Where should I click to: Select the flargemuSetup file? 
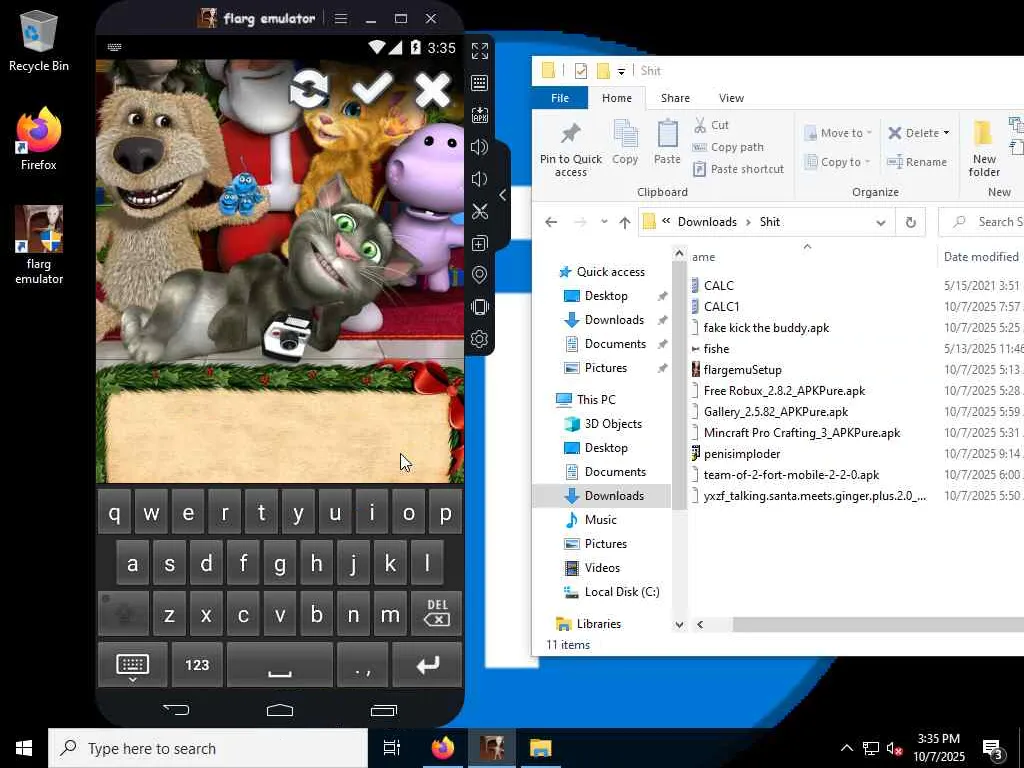[743, 370]
